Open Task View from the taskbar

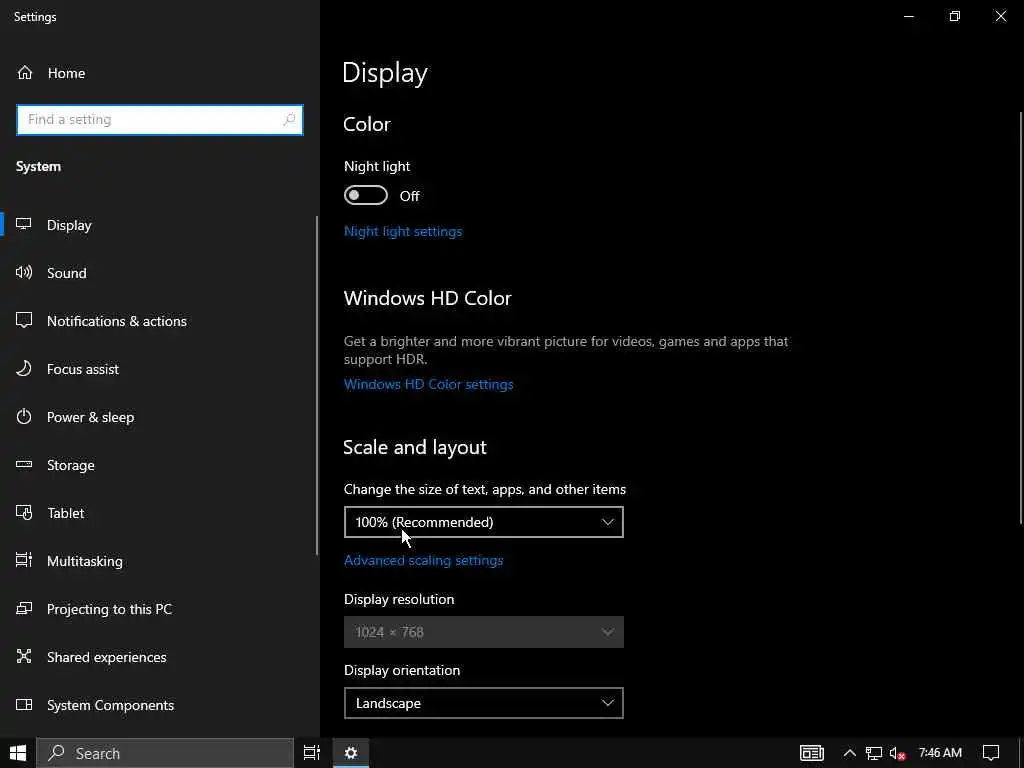click(312, 753)
